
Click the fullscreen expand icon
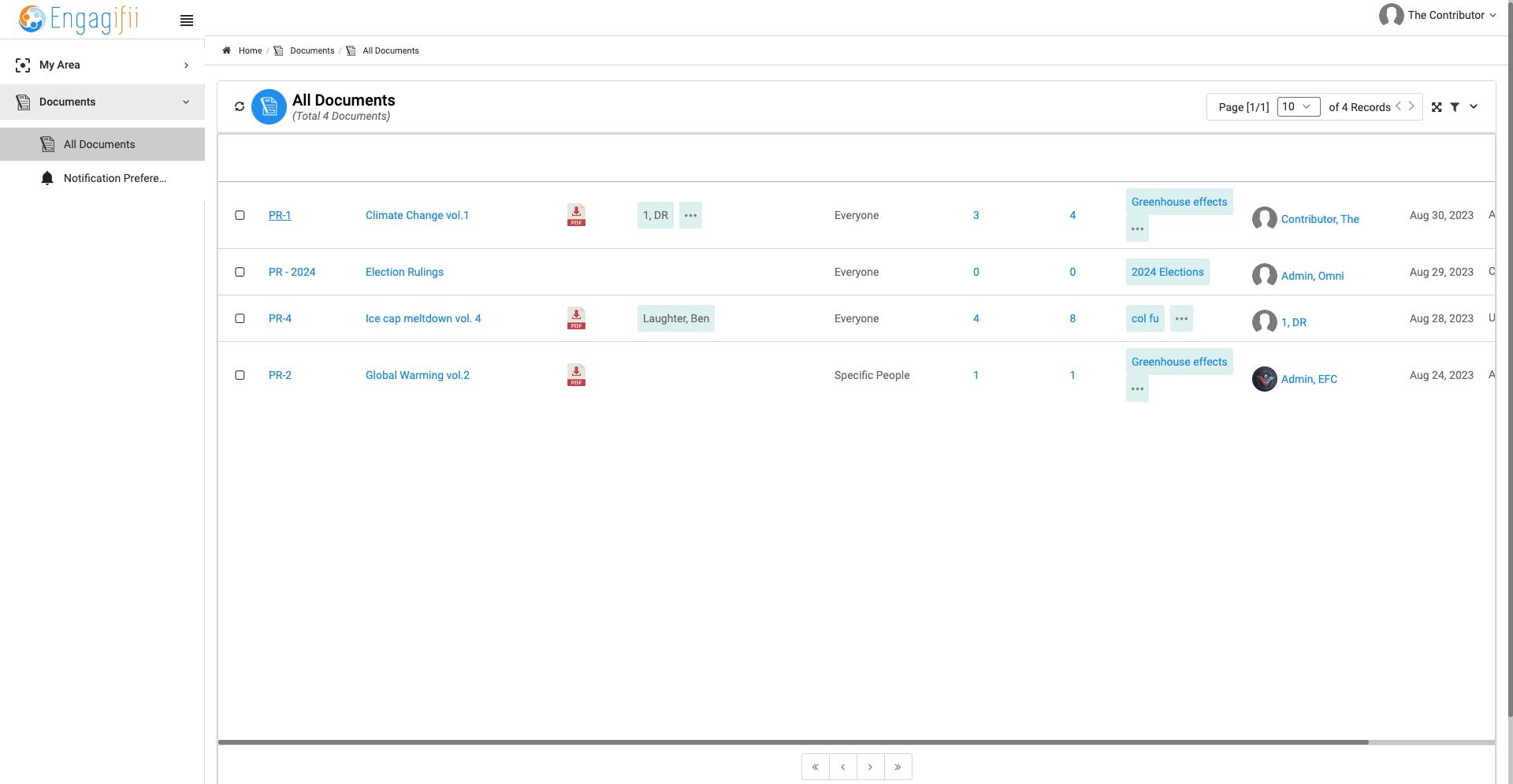[1437, 107]
